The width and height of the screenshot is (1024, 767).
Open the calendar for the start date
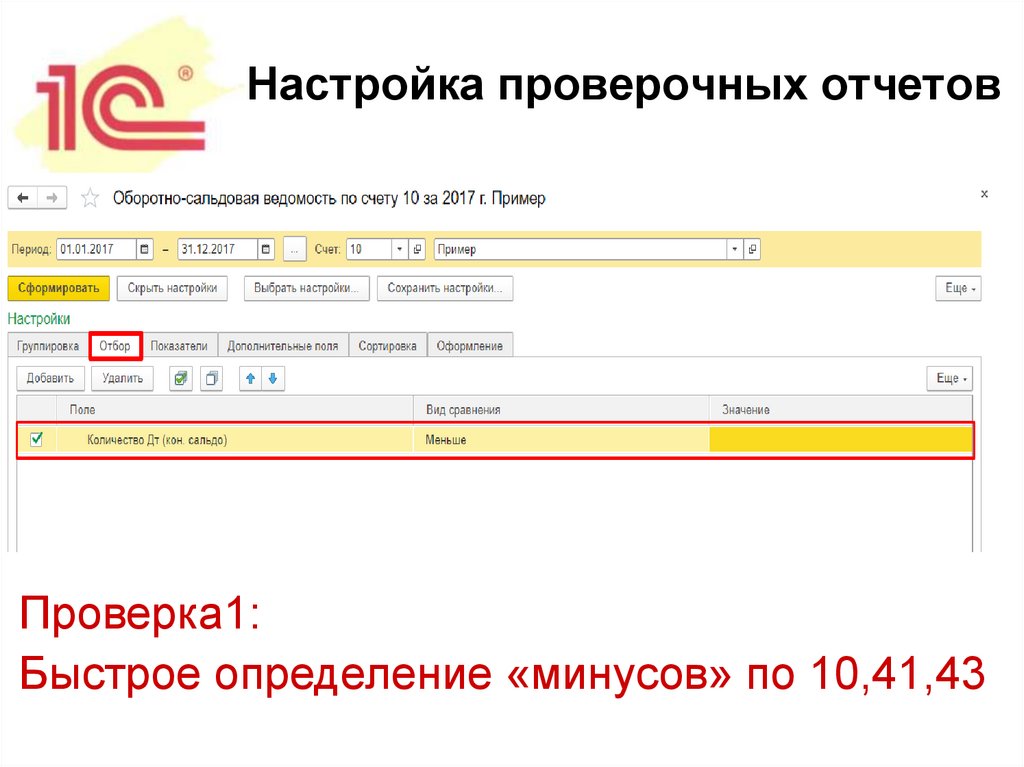tap(143, 248)
